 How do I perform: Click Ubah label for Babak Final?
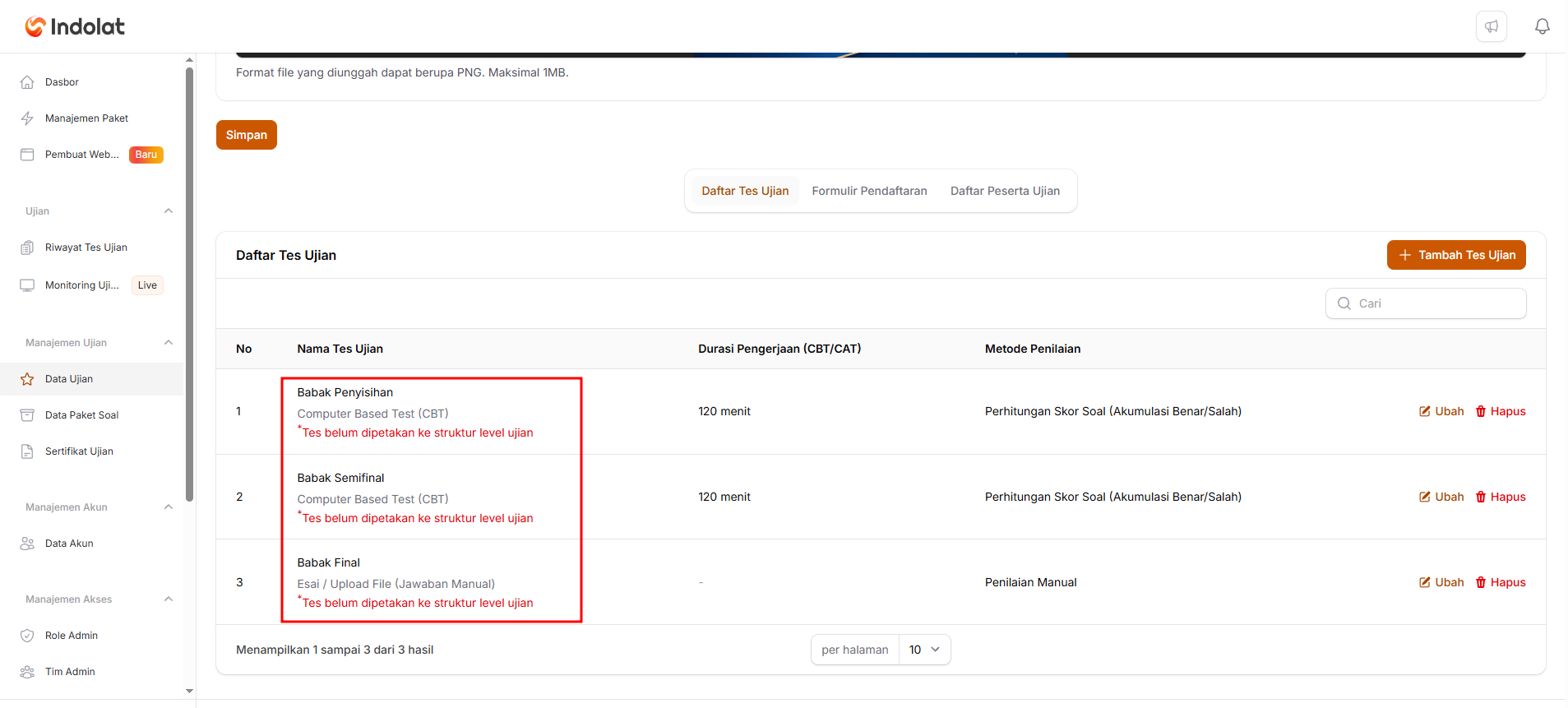click(x=1450, y=582)
